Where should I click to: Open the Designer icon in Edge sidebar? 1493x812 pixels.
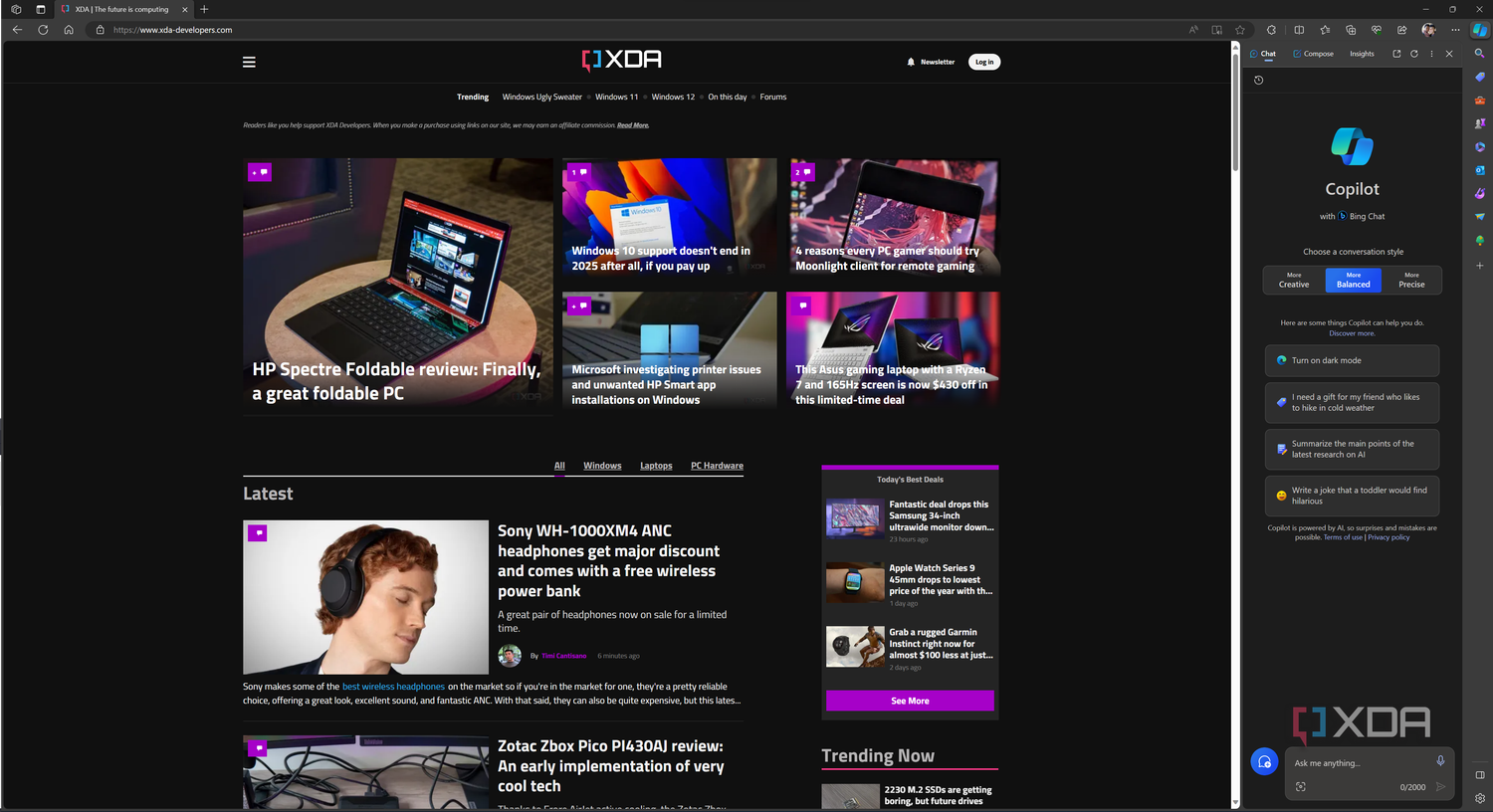[x=1479, y=193]
